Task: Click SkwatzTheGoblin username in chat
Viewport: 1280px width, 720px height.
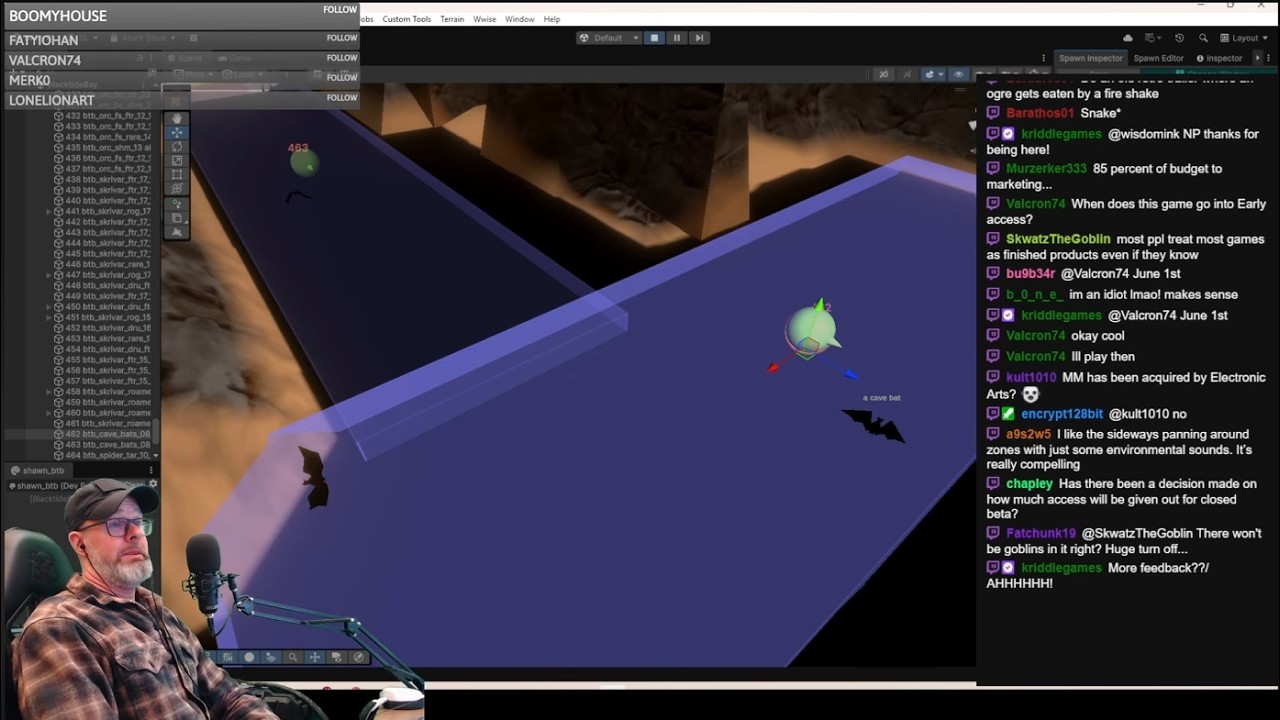Action: (x=1058, y=239)
